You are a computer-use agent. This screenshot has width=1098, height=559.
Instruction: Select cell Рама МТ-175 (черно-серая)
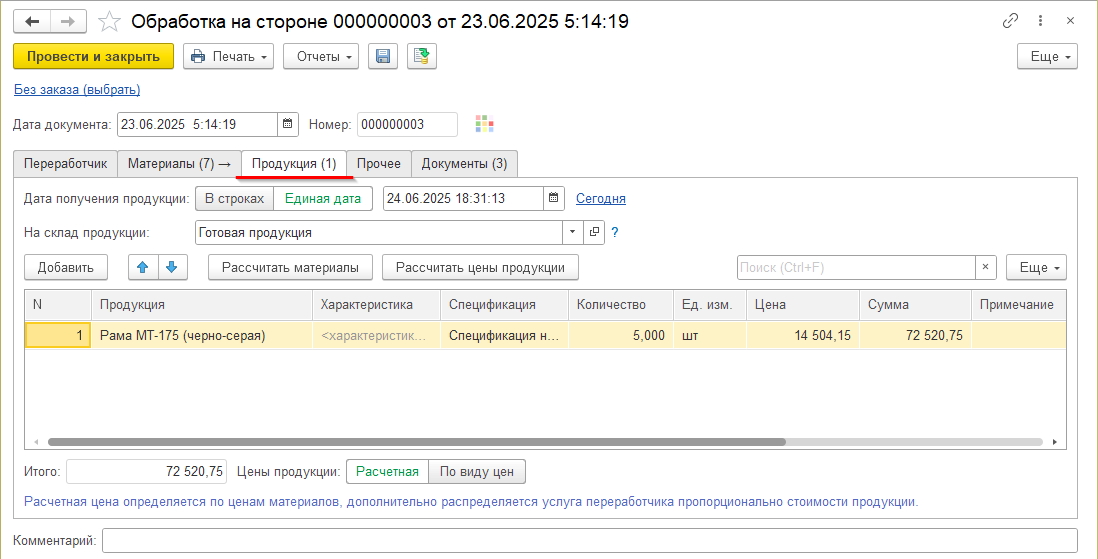(202, 336)
